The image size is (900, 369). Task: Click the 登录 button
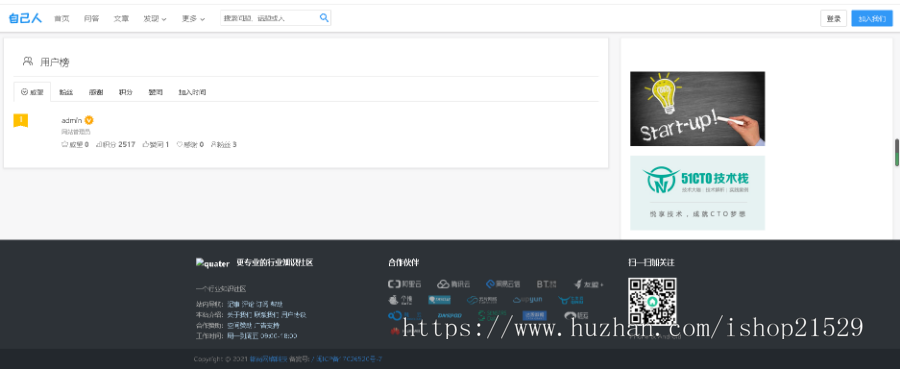tap(833, 18)
